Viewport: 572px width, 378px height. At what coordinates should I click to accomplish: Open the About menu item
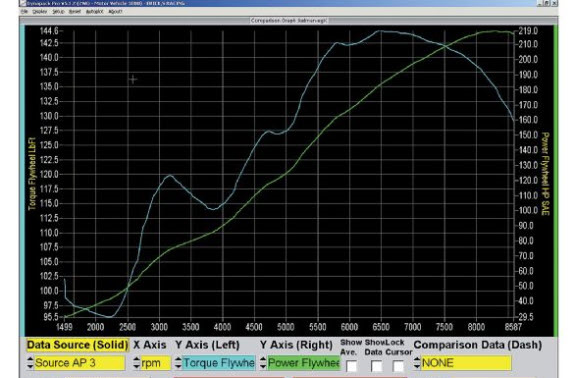(x=115, y=12)
